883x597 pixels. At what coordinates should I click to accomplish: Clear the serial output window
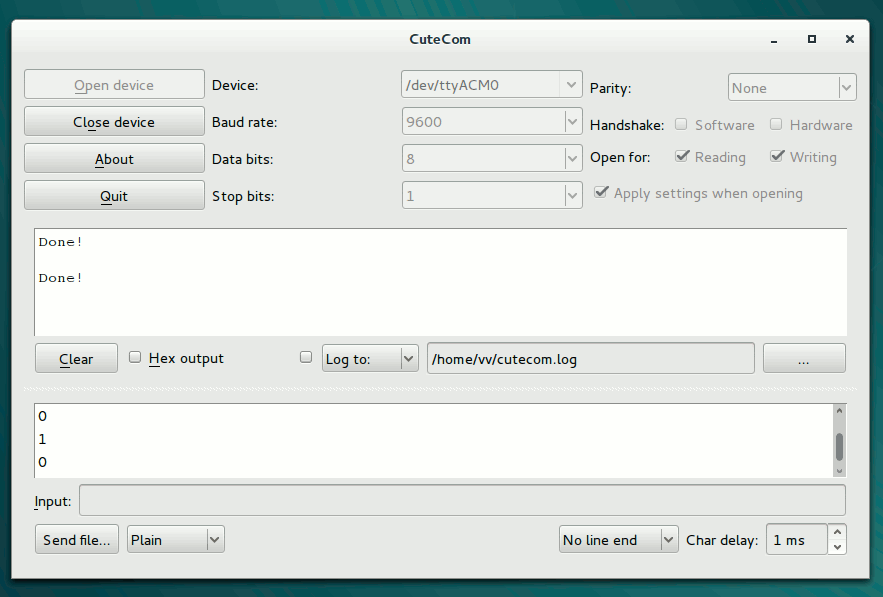click(x=76, y=359)
